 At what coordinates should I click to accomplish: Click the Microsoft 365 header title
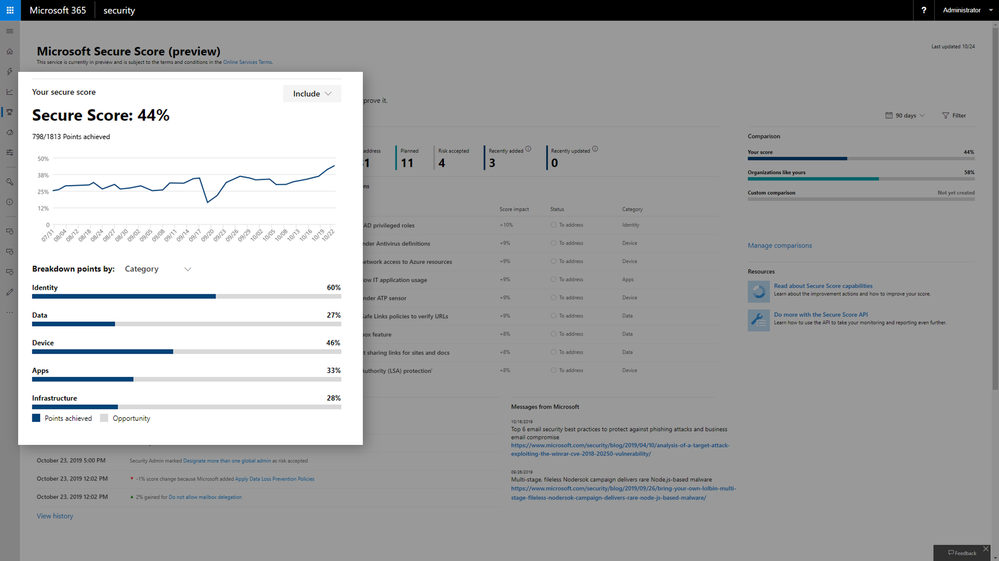click(x=57, y=10)
